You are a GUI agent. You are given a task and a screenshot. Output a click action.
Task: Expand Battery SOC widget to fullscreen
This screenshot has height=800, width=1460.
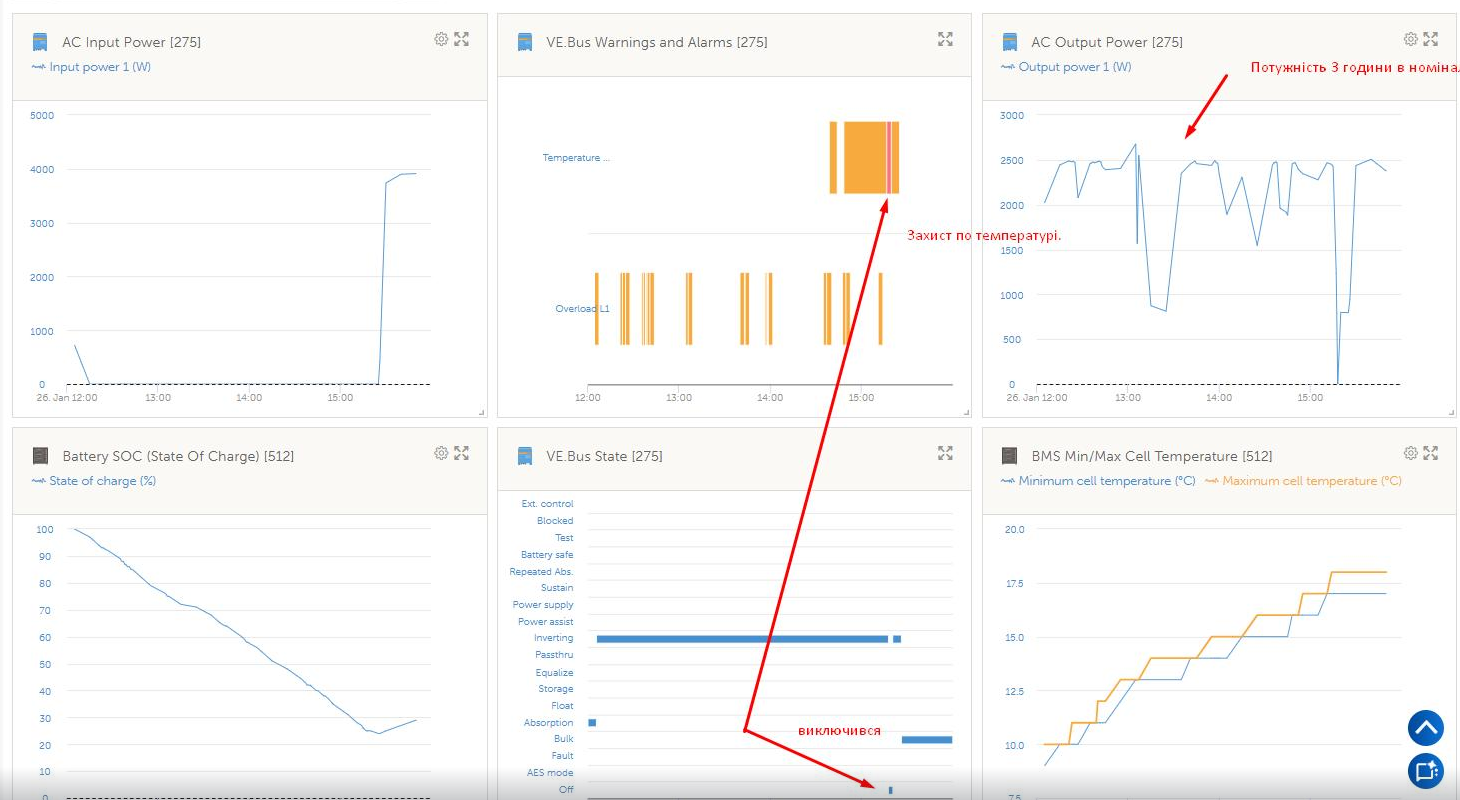click(x=461, y=453)
